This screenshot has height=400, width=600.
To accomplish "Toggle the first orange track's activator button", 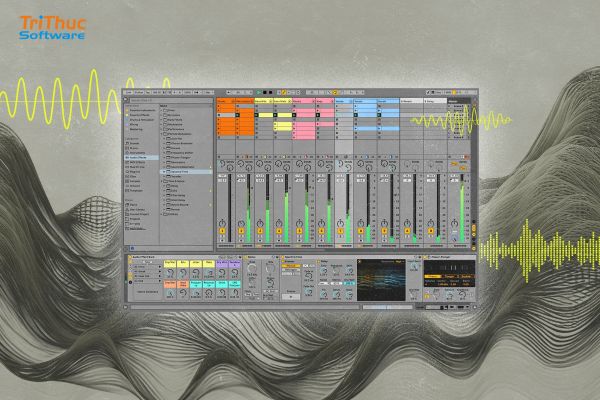I will (x=223, y=231).
